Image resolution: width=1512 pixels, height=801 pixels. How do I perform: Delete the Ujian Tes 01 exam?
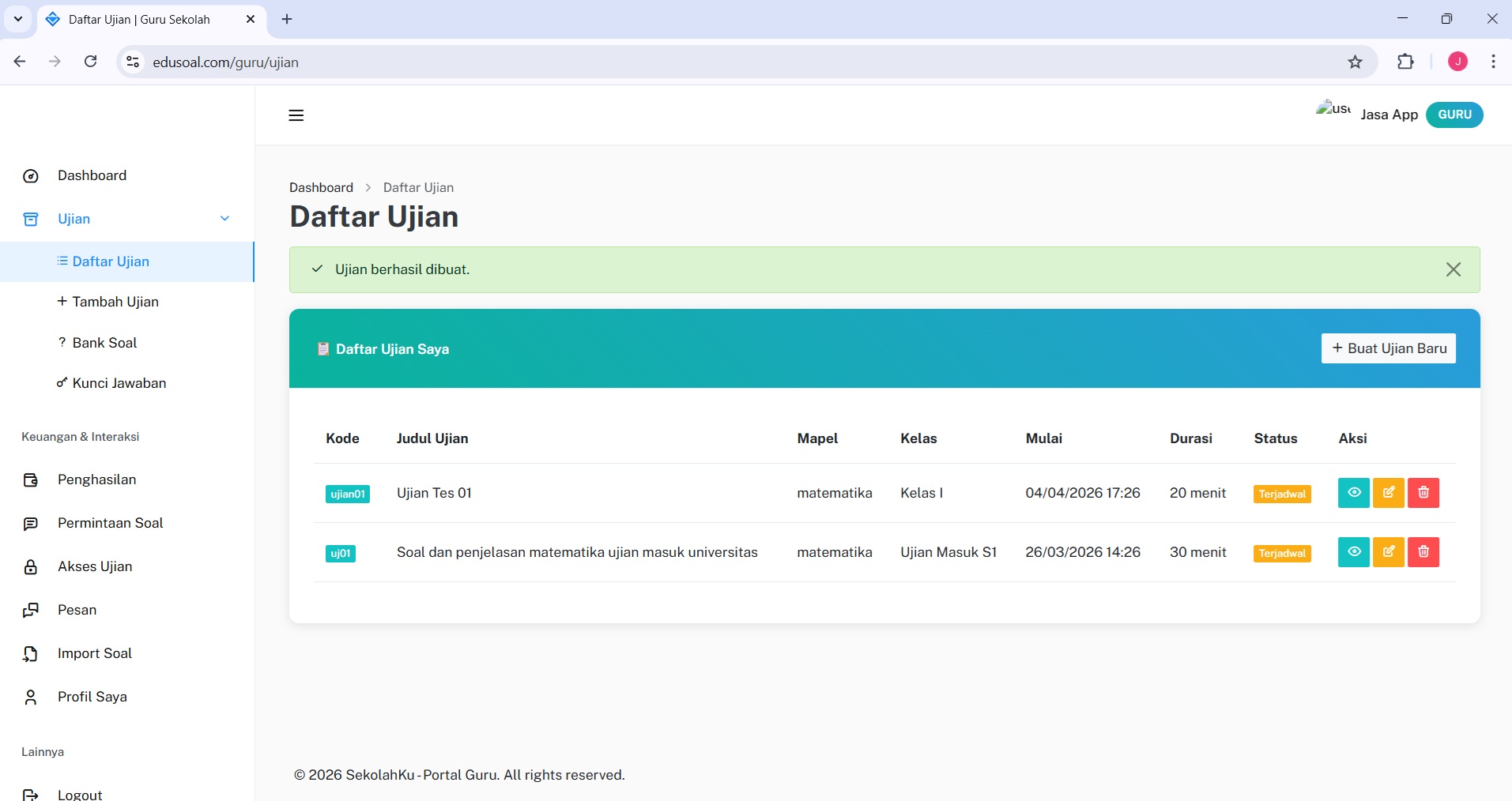[x=1423, y=493]
